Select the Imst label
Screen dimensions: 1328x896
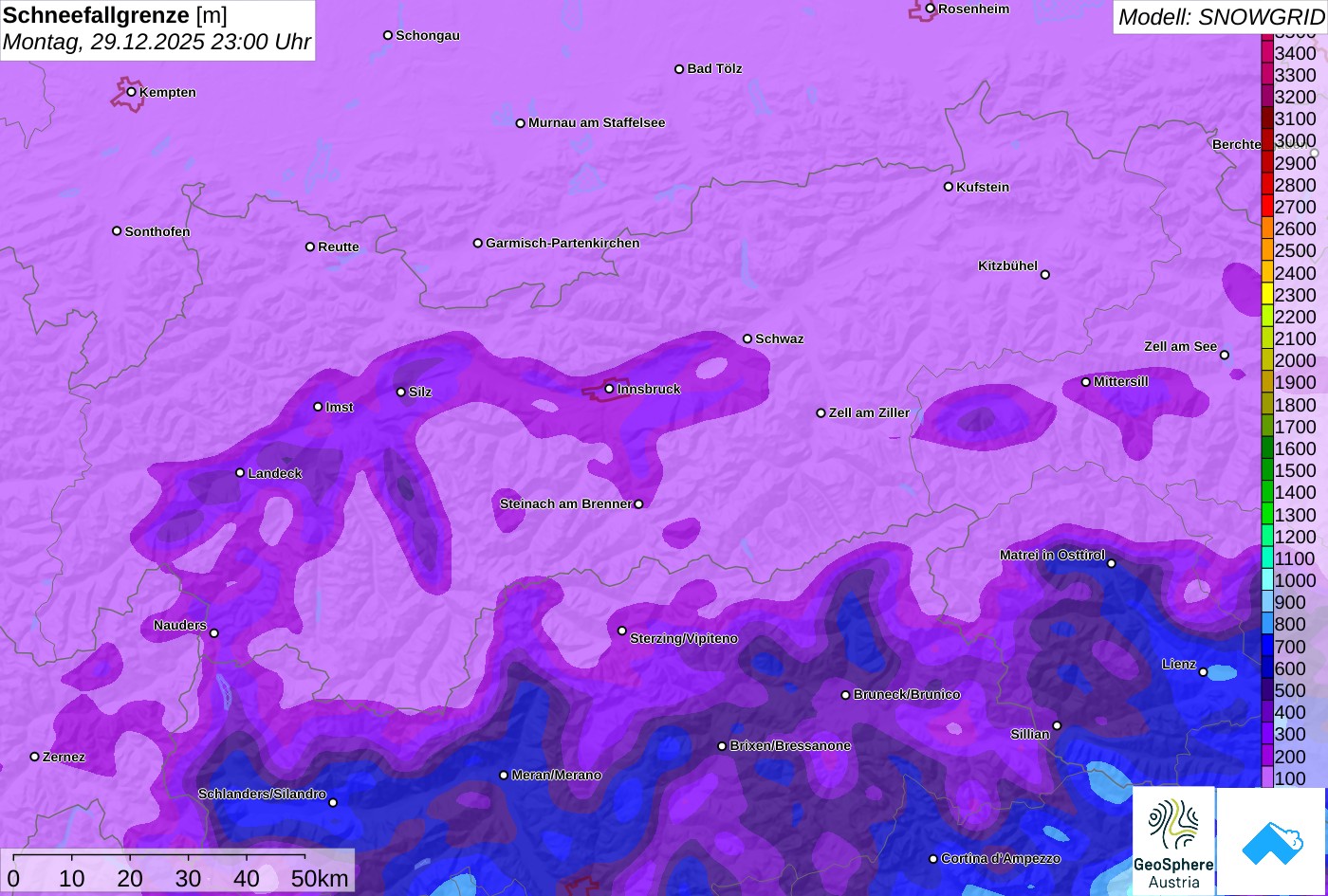(x=340, y=407)
